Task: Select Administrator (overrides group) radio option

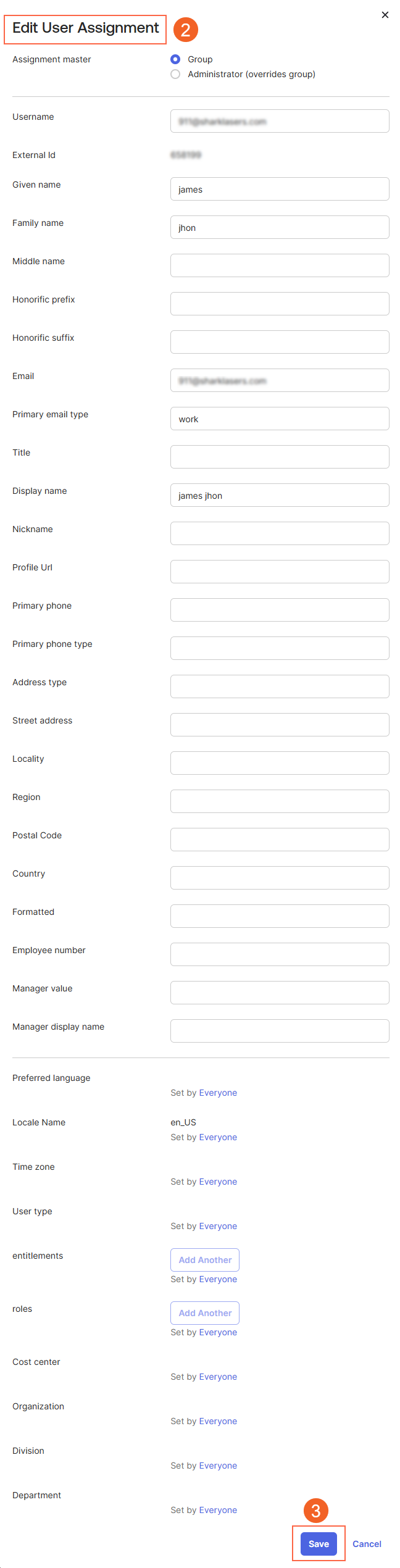Action: 175,74
